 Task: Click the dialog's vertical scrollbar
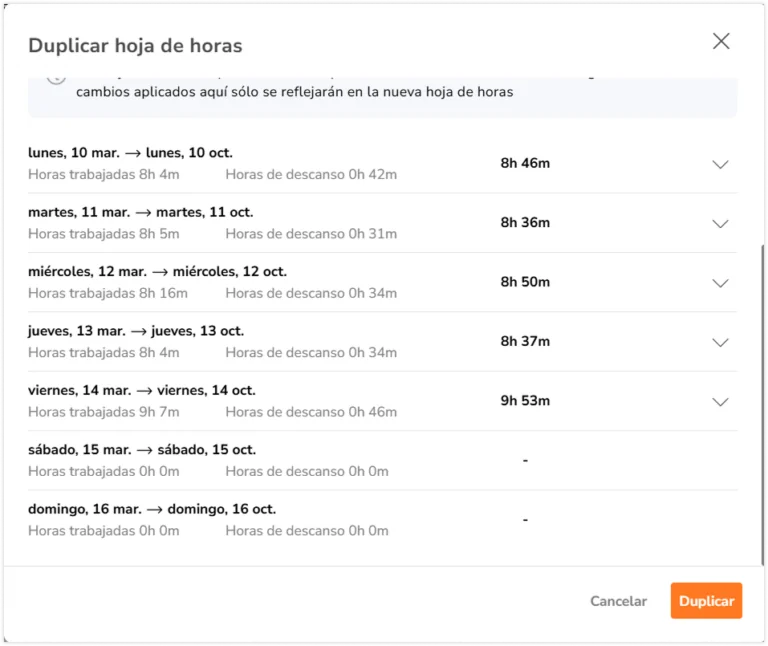[x=763, y=405]
